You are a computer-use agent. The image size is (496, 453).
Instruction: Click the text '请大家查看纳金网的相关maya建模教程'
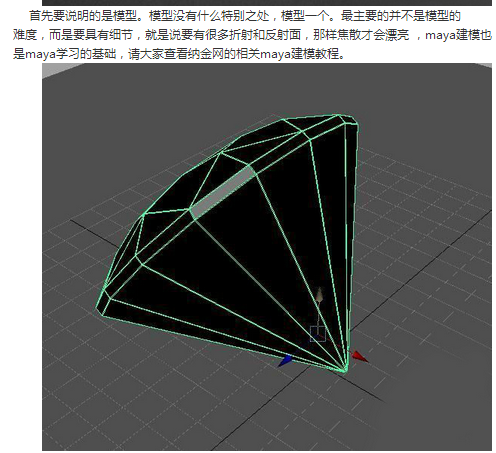pos(234,54)
